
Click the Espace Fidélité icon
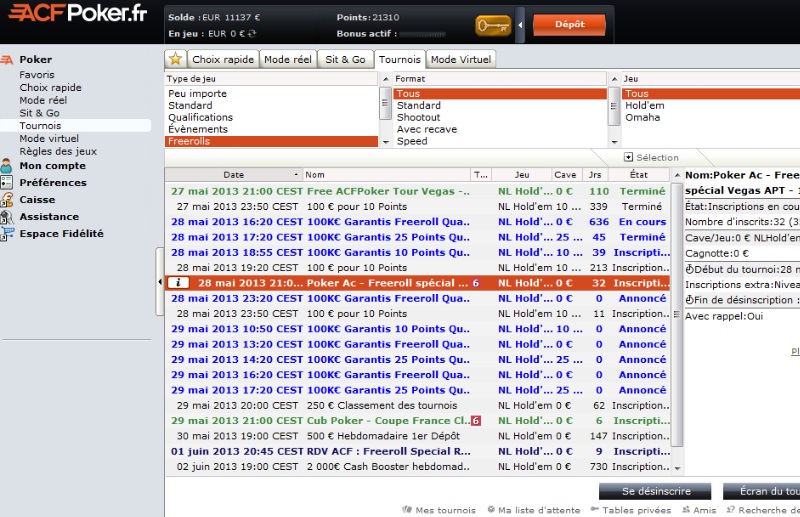tap(7, 234)
